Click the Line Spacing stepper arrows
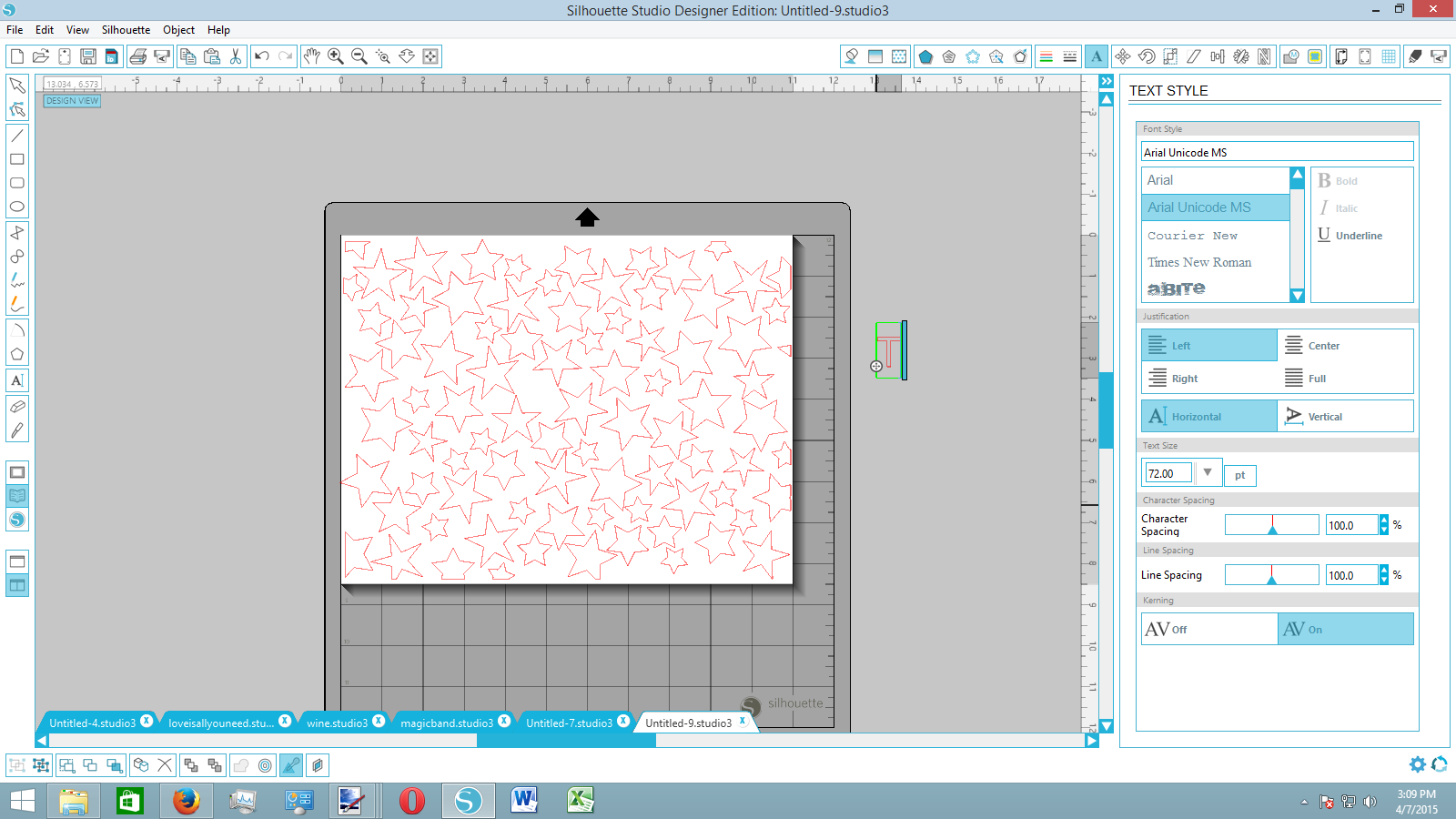The image size is (1456, 819). [1384, 575]
